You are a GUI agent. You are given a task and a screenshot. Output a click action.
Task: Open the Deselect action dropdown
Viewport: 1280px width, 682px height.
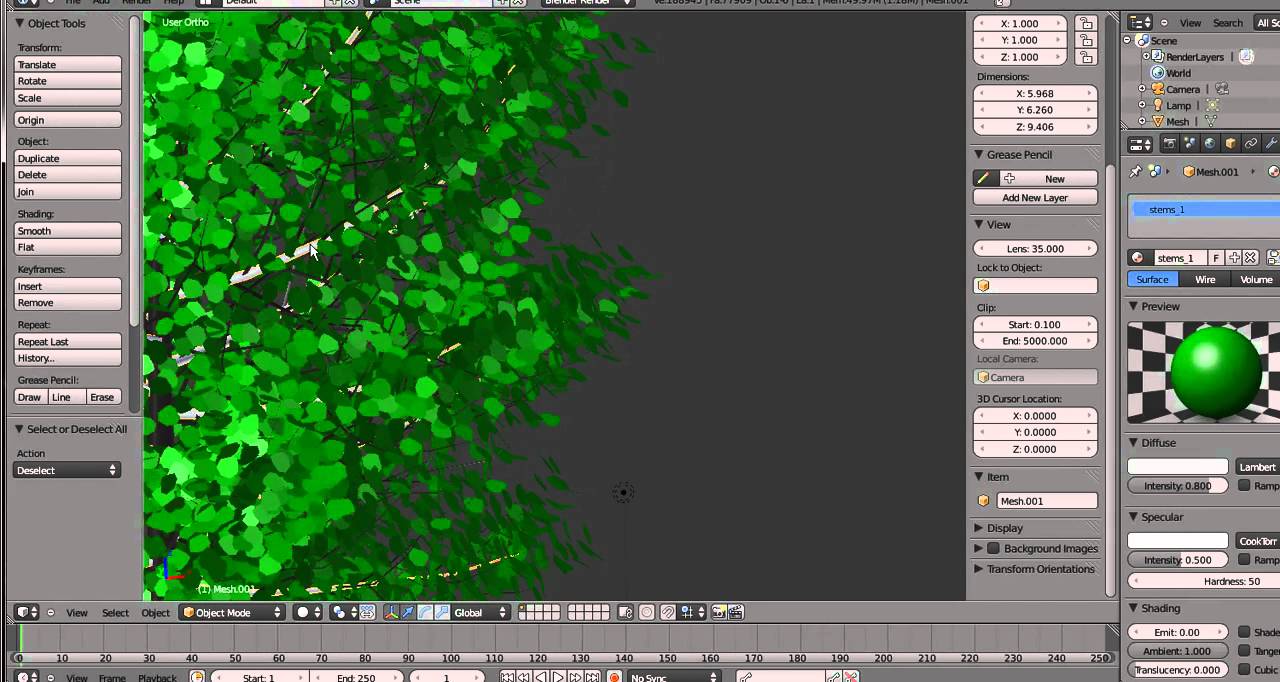click(x=67, y=470)
